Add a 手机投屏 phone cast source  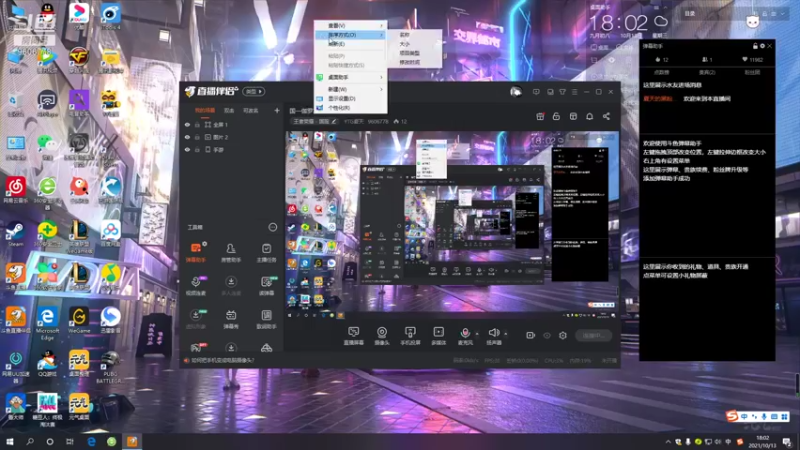(410, 336)
